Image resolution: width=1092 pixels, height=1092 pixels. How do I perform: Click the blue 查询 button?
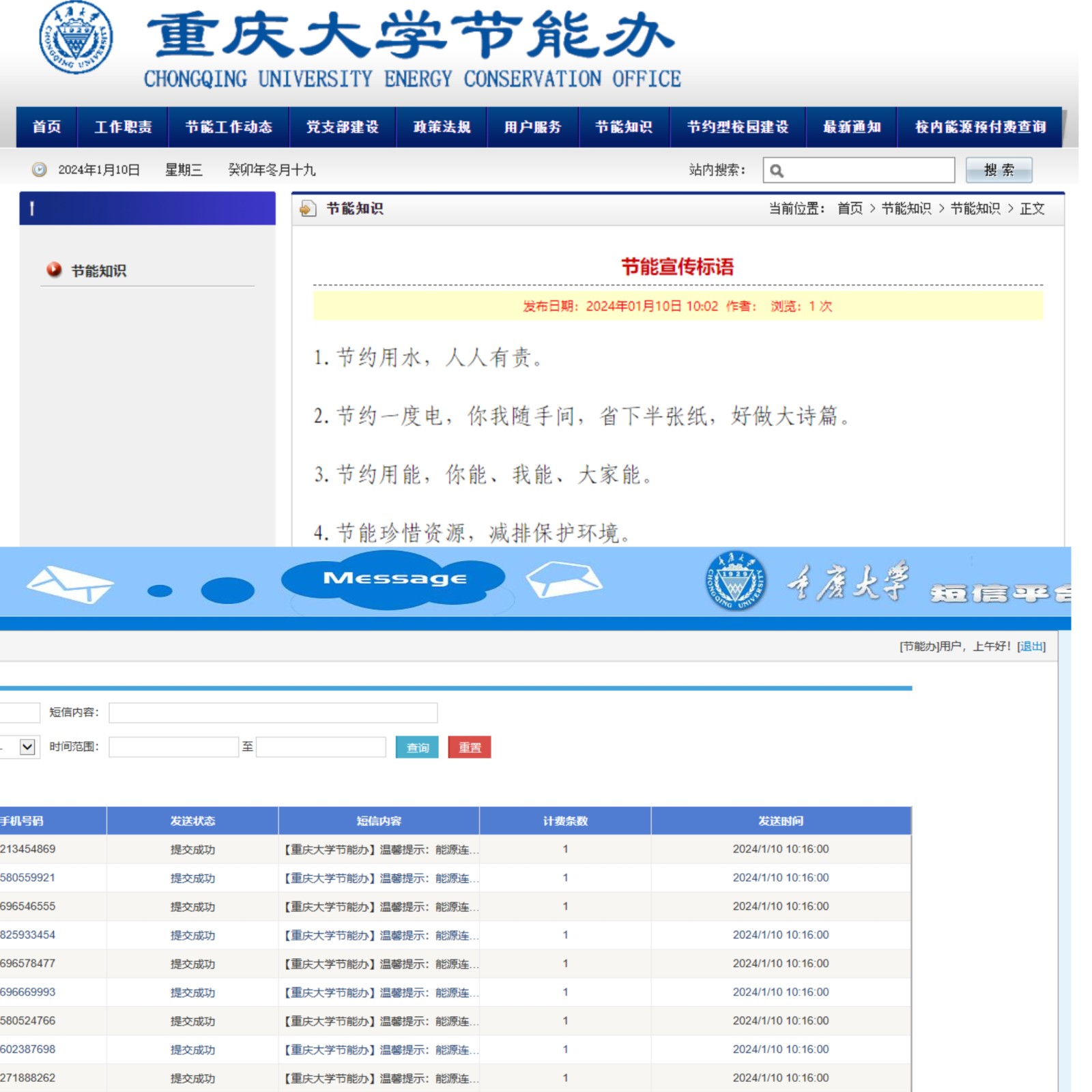pyautogui.click(x=417, y=747)
